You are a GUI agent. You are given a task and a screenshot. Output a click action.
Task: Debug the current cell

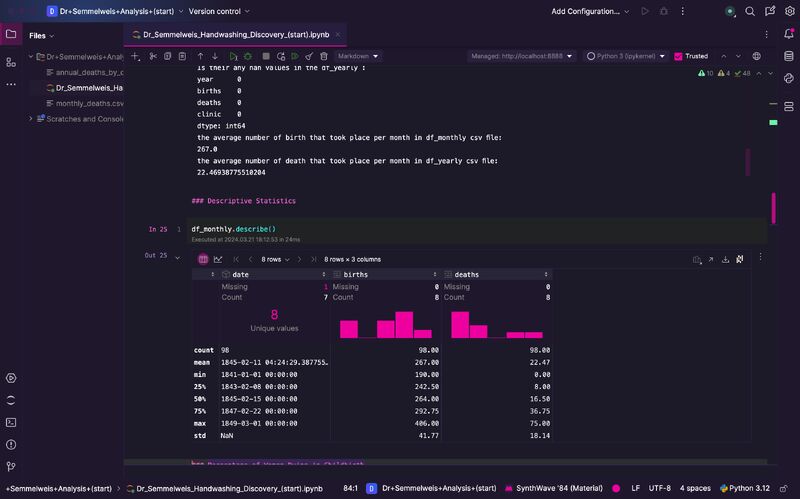click(x=248, y=56)
